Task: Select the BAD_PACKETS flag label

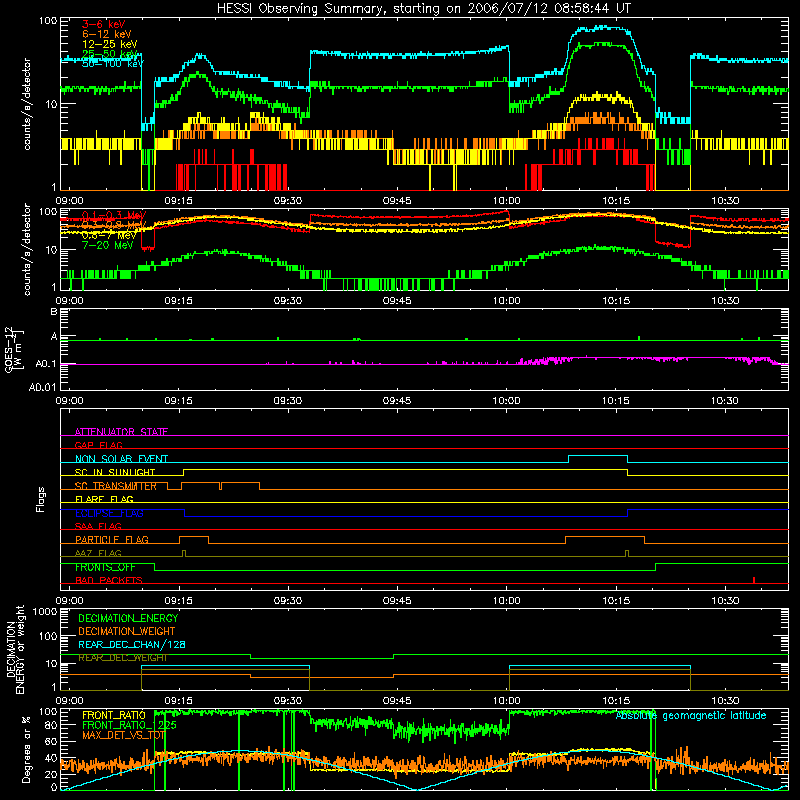Action: pos(109,580)
